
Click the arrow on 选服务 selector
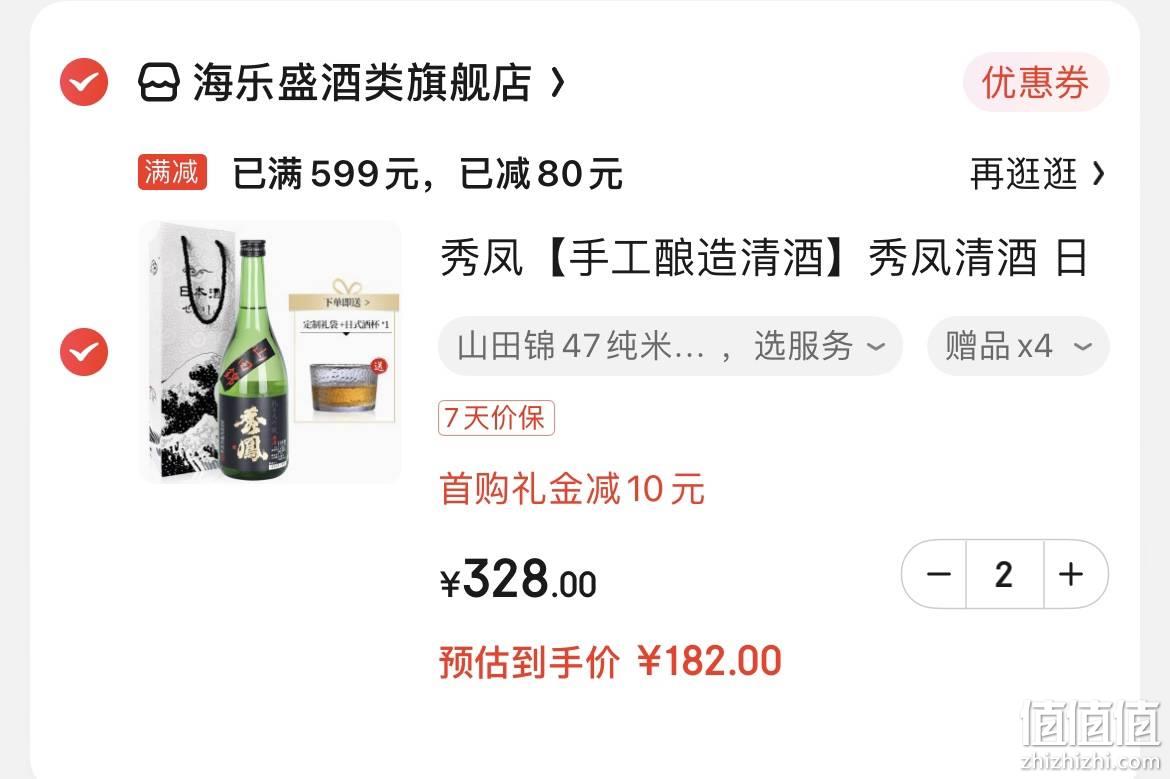(876, 347)
